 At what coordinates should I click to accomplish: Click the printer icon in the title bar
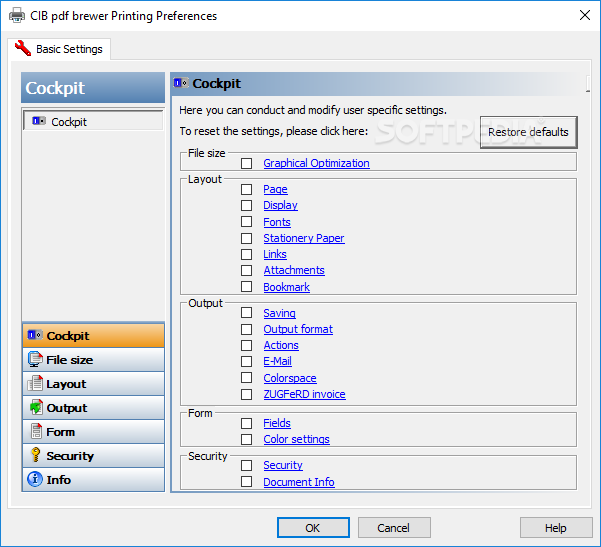[17, 15]
